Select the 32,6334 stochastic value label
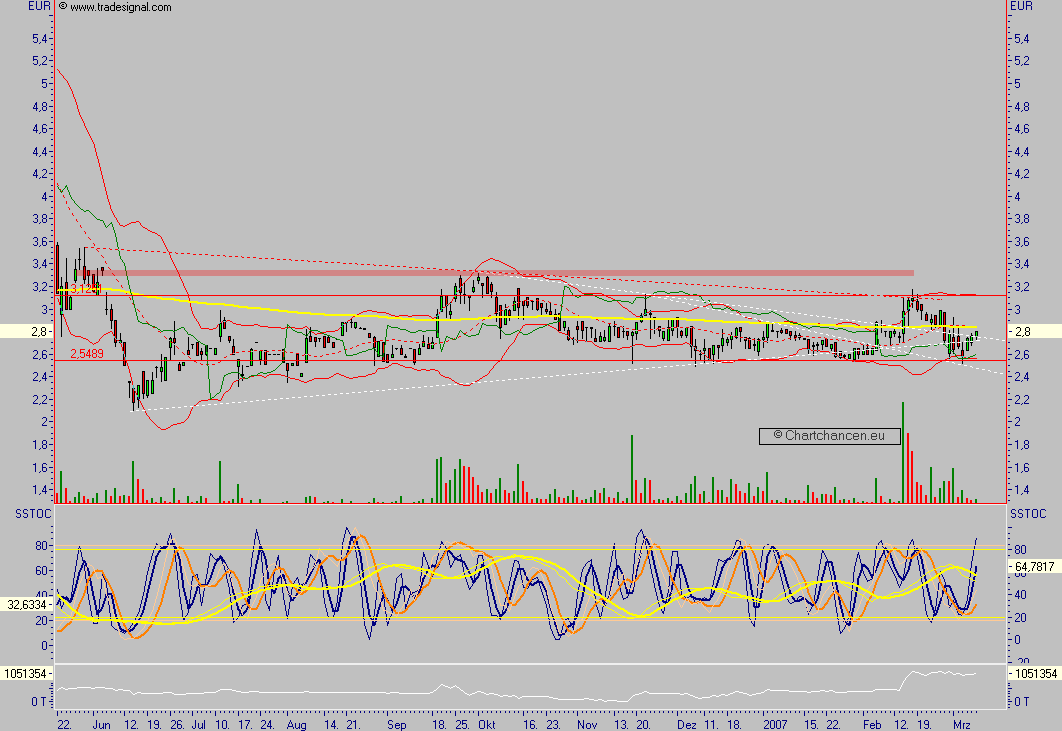Screen dimensions: 1062x731 click(26, 604)
